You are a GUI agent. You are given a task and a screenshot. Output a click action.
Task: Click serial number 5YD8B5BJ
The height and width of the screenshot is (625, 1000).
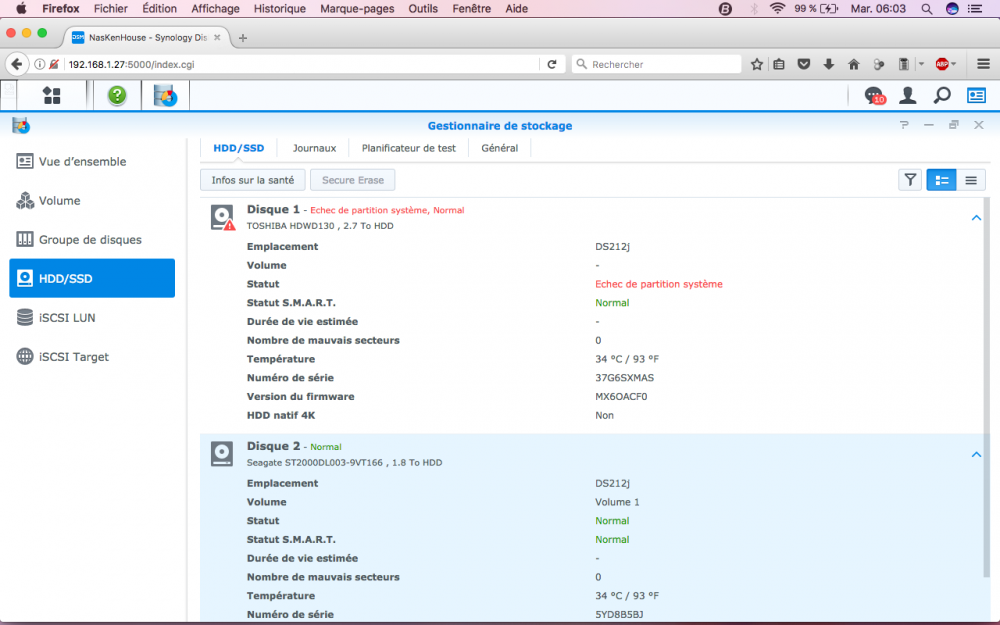pyautogui.click(x=619, y=614)
